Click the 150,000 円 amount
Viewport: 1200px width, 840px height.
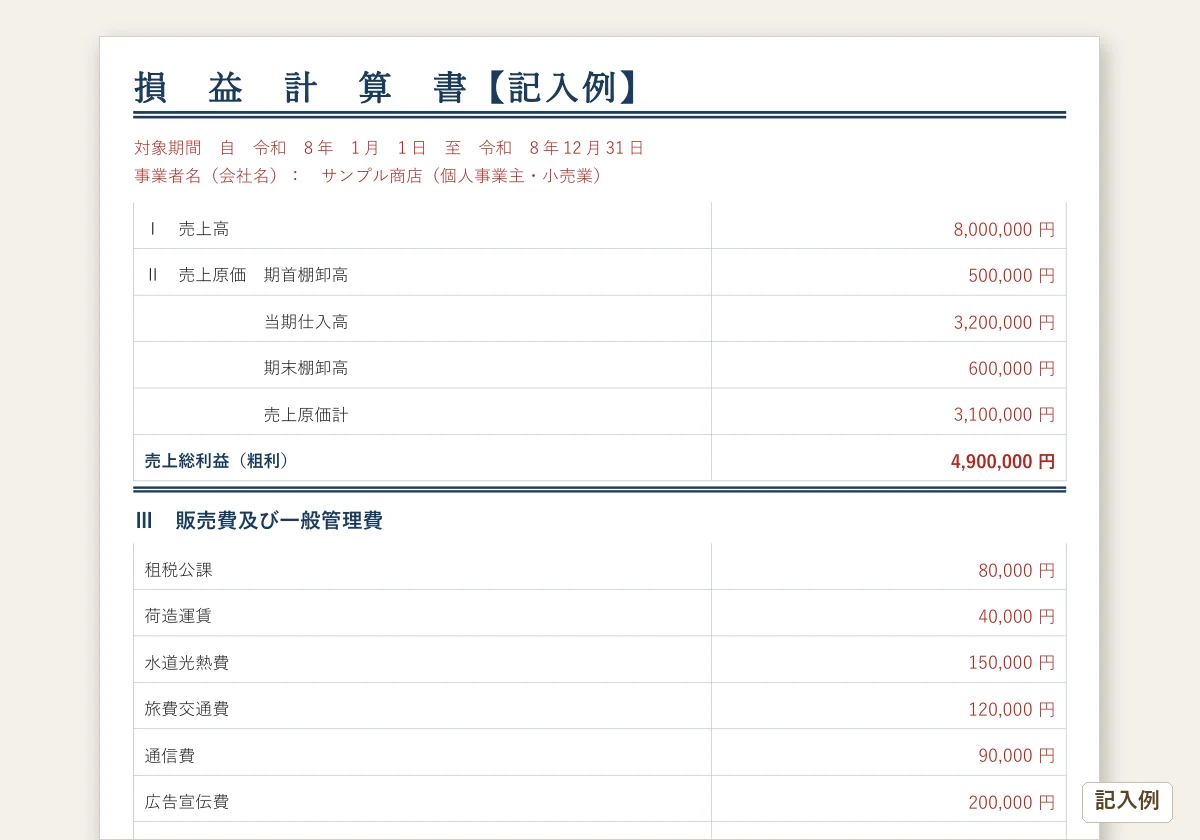(1011, 662)
